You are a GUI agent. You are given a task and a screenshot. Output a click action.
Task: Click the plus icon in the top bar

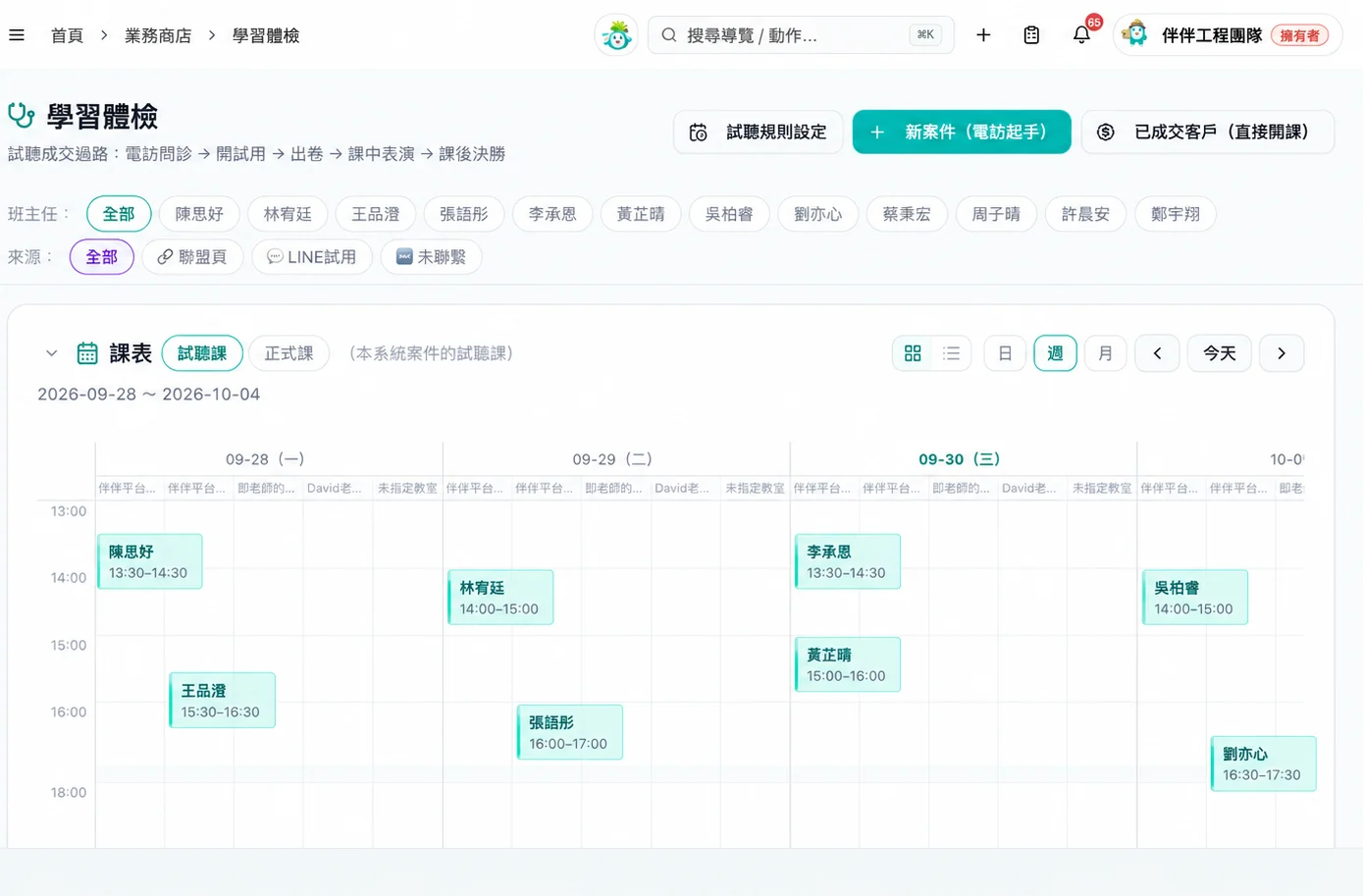pyautogui.click(x=983, y=35)
